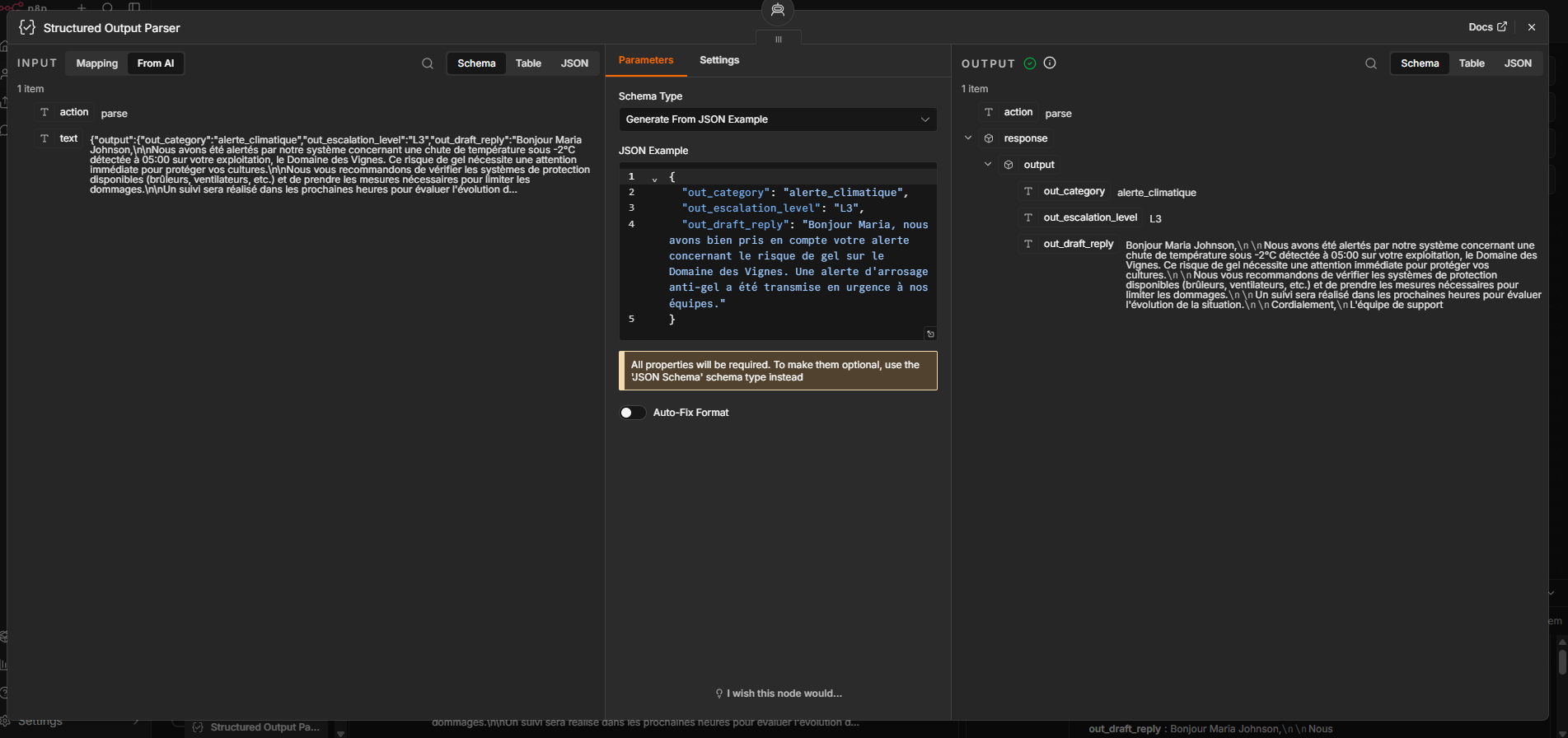
Task: Collapse the output object node
Action: (988, 165)
